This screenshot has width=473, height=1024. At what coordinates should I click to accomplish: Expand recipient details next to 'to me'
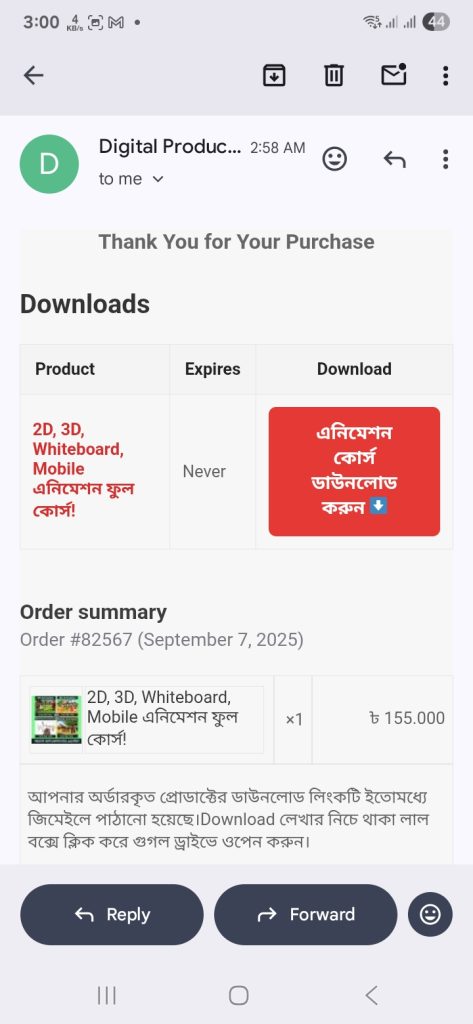(x=157, y=179)
